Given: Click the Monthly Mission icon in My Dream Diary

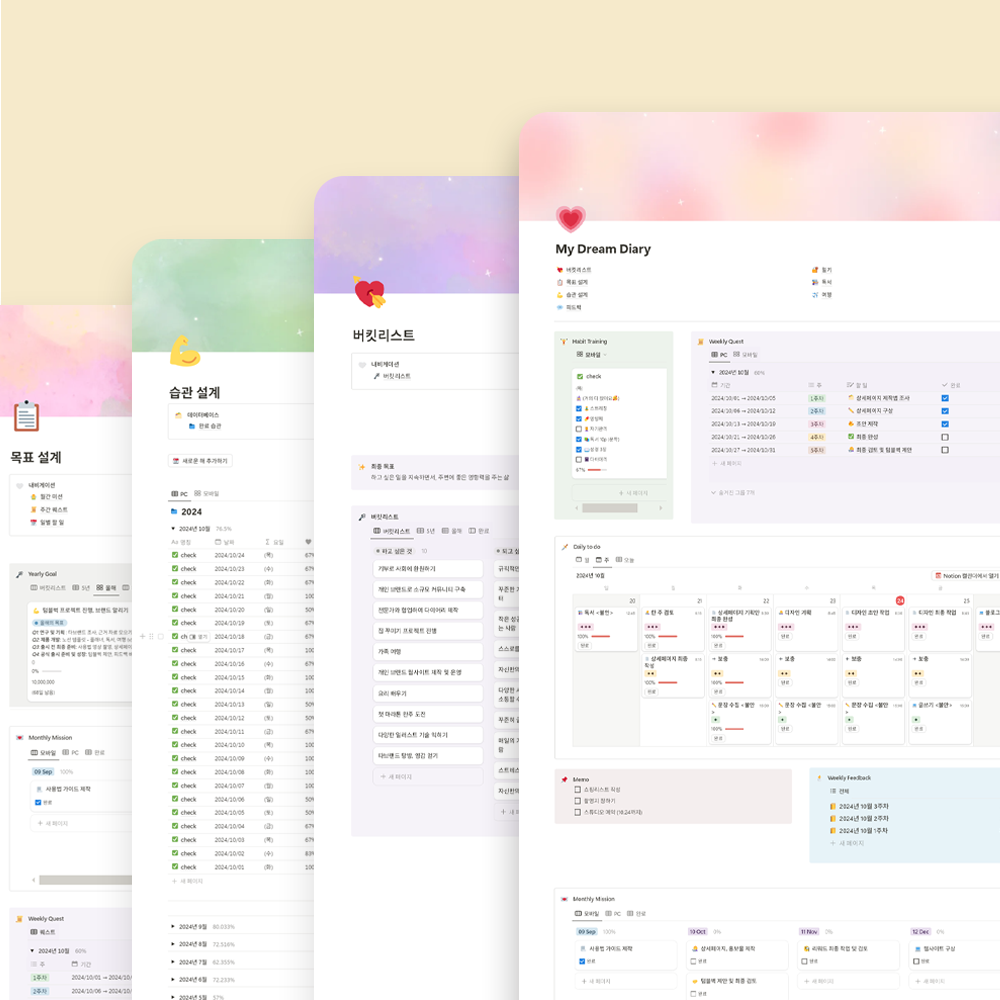Looking at the screenshot, I should click(x=564, y=899).
